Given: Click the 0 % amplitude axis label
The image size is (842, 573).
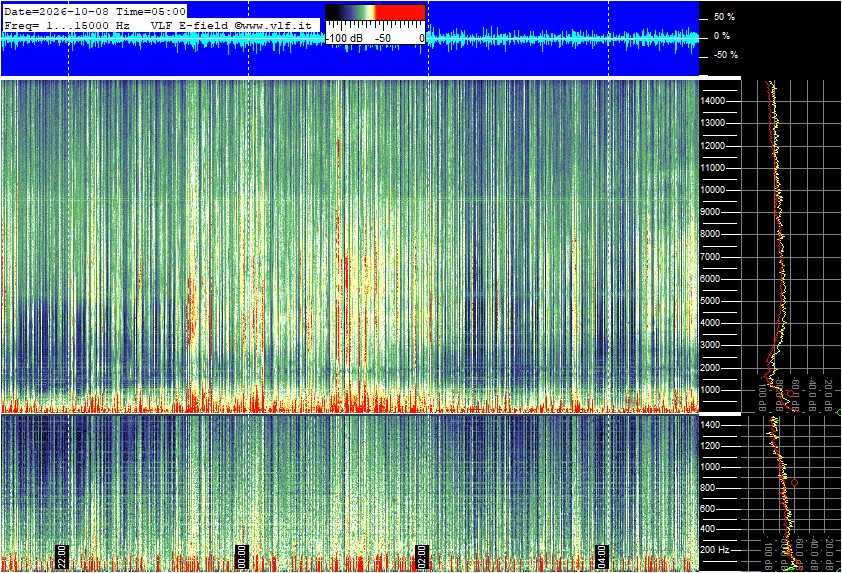Looking at the screenshot, I should (722, 36).
